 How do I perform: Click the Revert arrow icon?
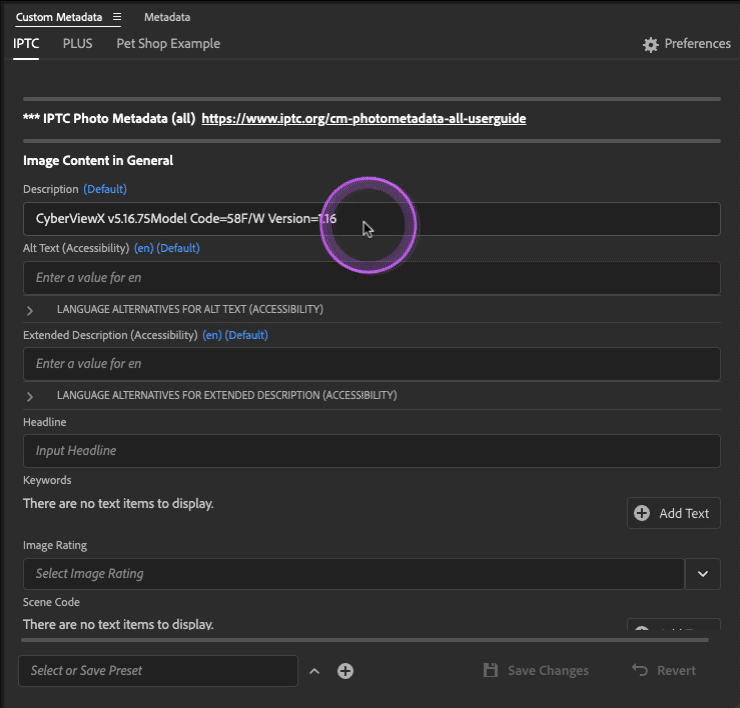pos(640,671)
